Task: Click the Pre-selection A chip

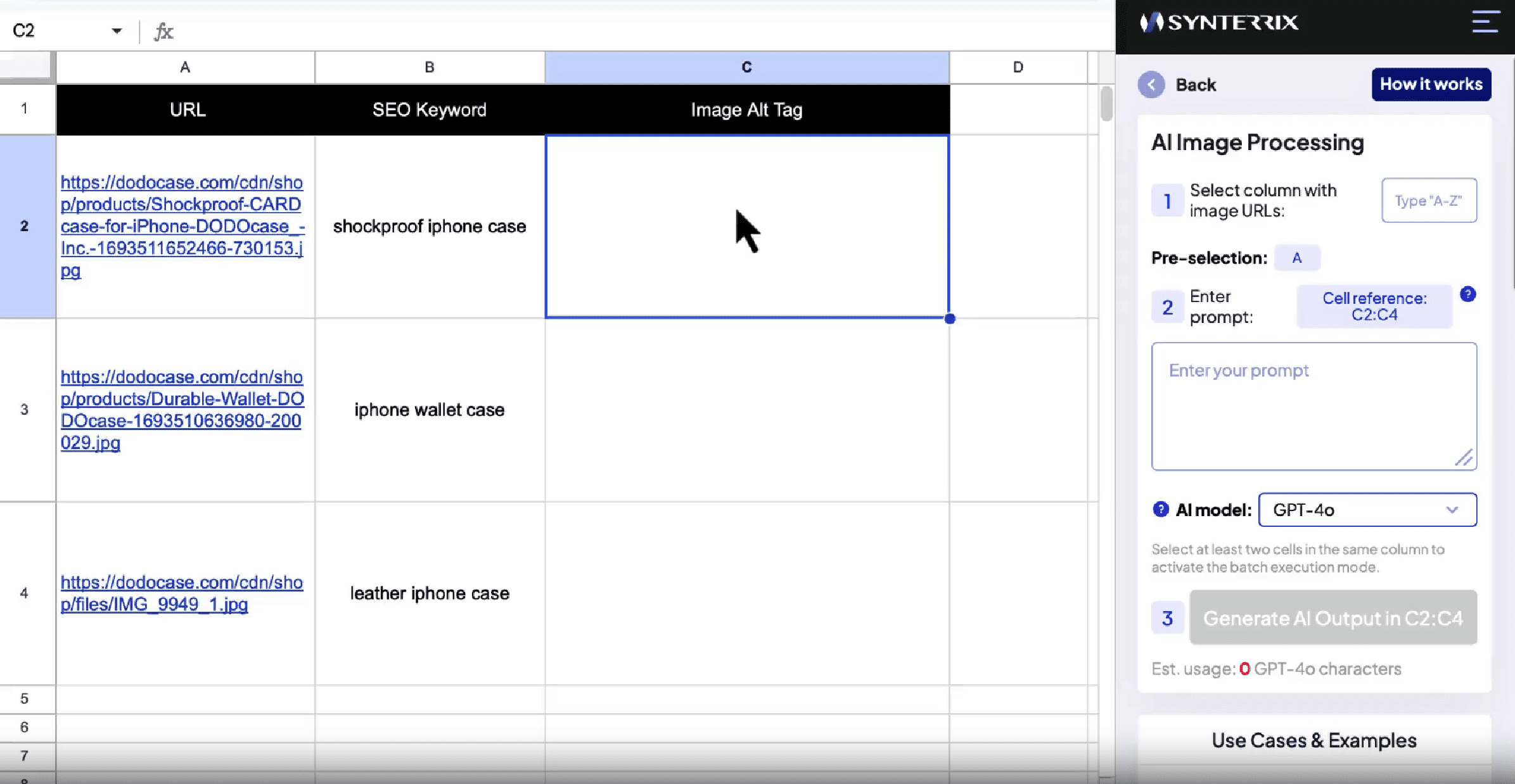Action: click(x=1296, y=258)
